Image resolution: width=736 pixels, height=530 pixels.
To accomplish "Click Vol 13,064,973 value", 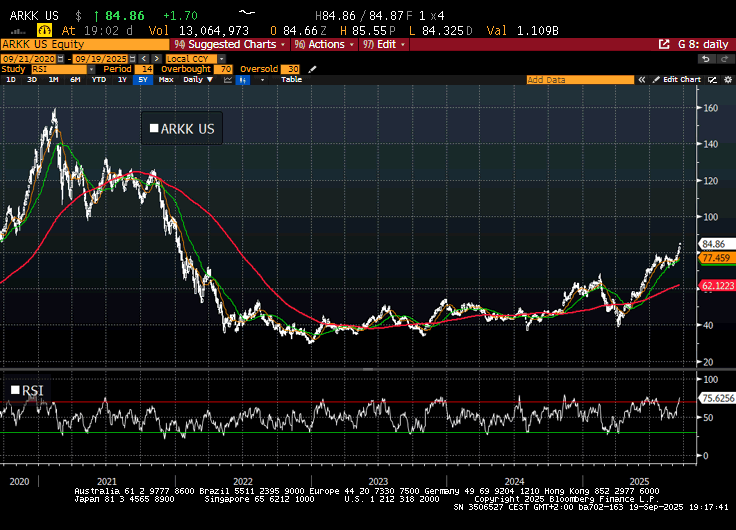I will click(x=214, y=31).
